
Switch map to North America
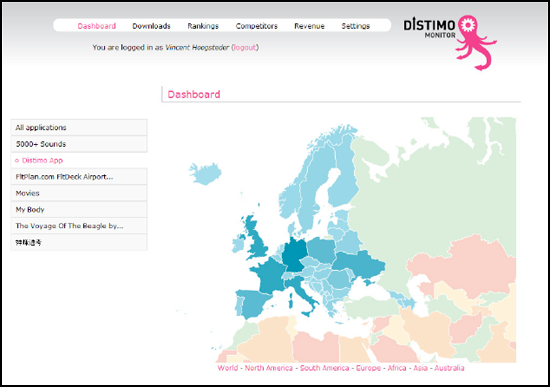pyautogui.click(x=269, y=368)
